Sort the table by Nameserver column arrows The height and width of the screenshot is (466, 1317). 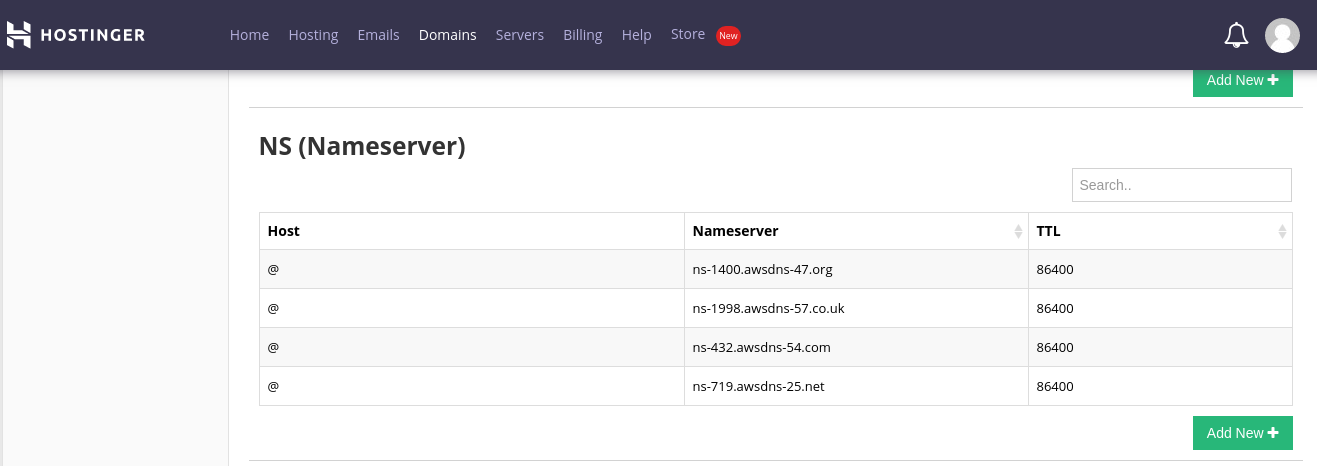[x=1018, y=231]
